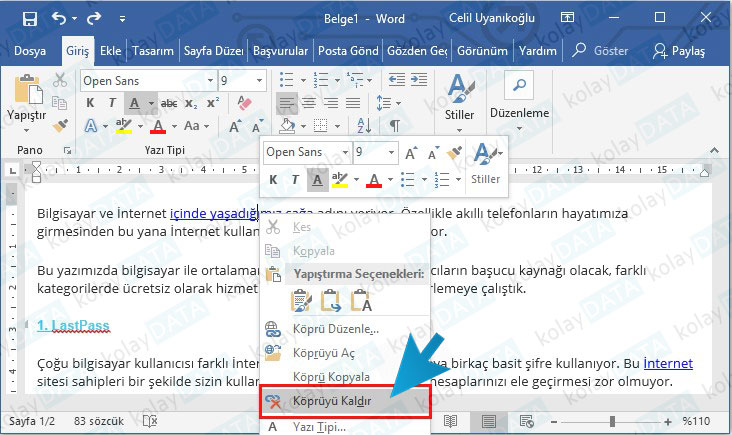The height and width of the screenshot is (435, 732).
Task: Open the Yardım ribbon tab
Action: pyautogui.click(x=538, y=50)
